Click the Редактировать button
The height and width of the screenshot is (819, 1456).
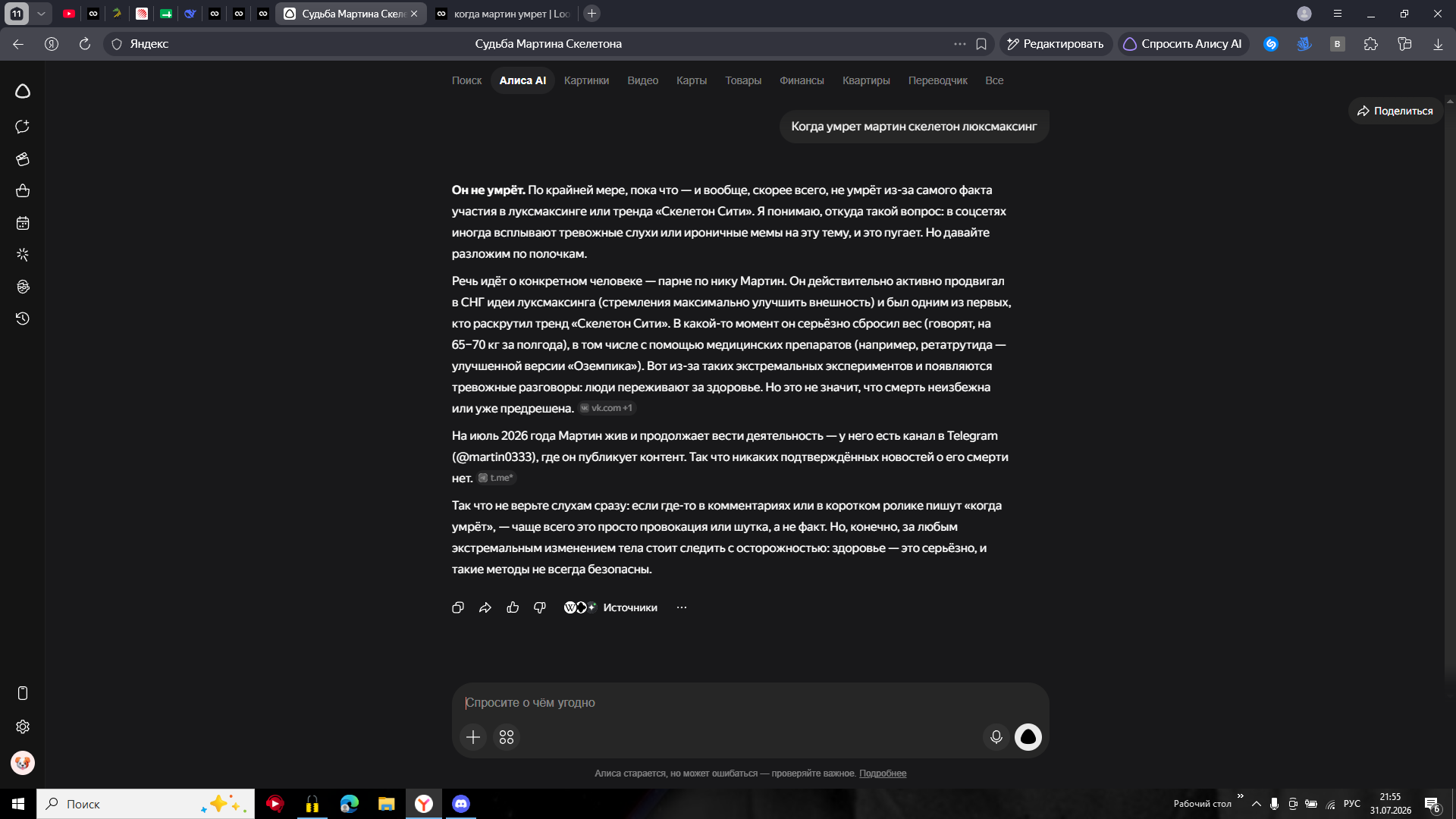pos(1056,44)
